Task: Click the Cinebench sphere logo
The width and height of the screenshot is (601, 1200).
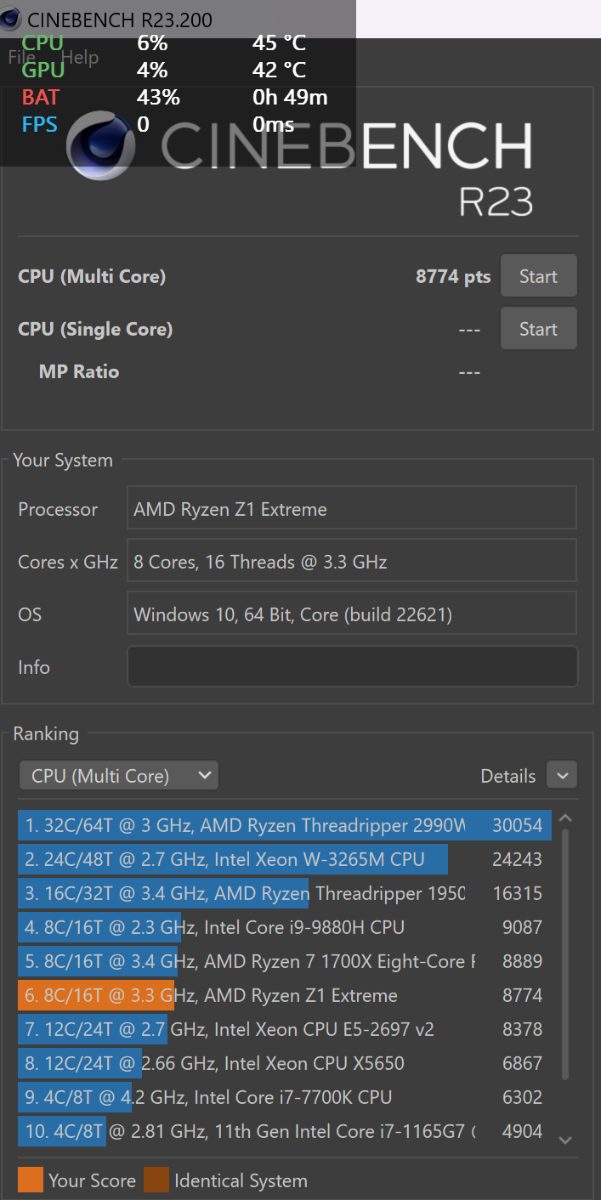Action: coord(100,146)
